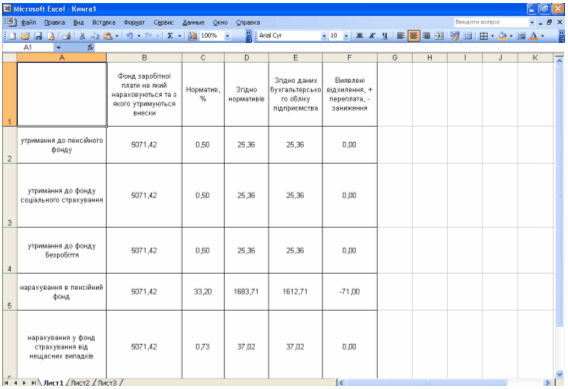Click the Merge and Center icon
The height and width of the screenshot is (389, 568).
point(439,36)
